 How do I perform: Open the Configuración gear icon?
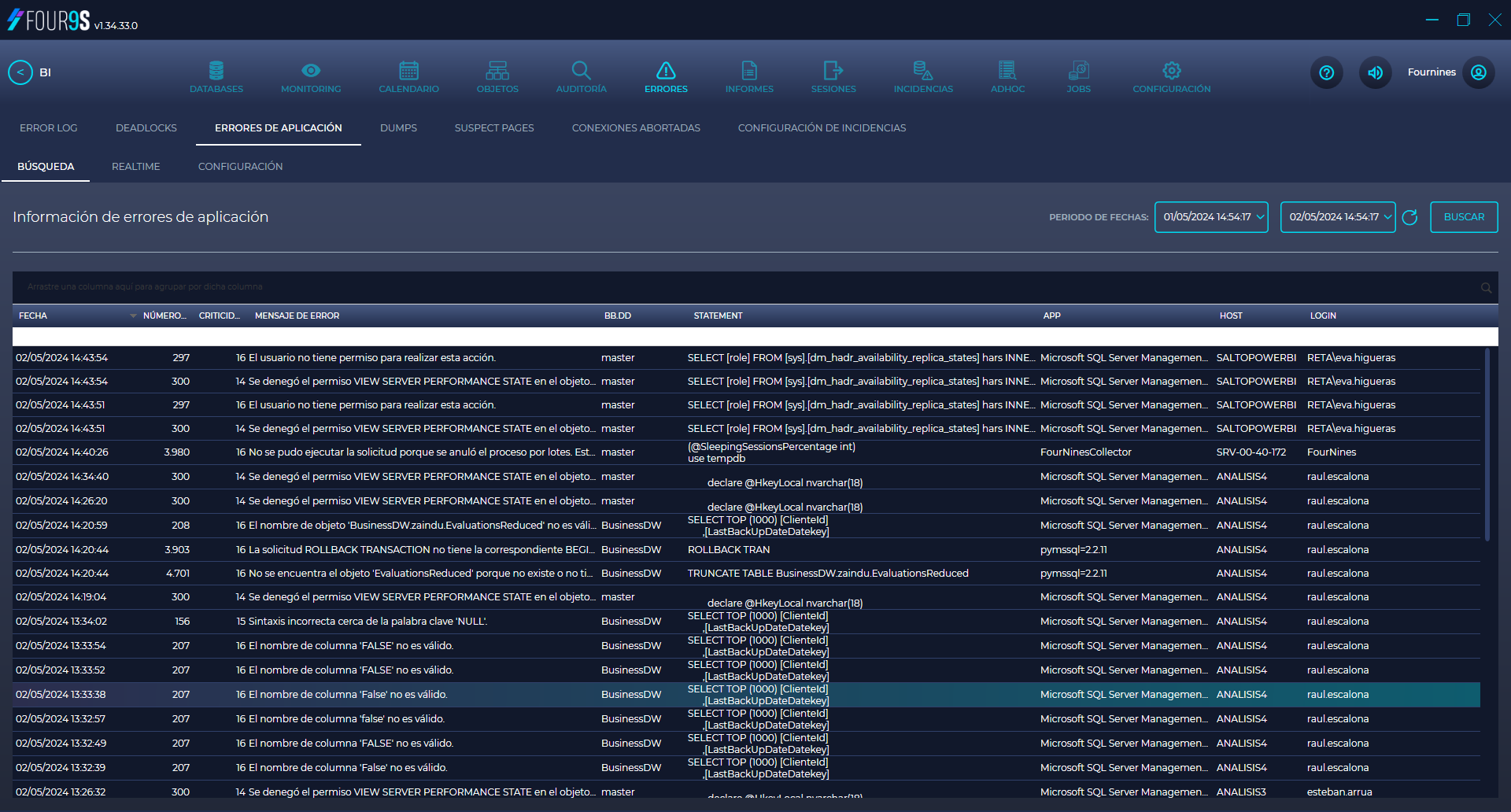coord(1171,71)
